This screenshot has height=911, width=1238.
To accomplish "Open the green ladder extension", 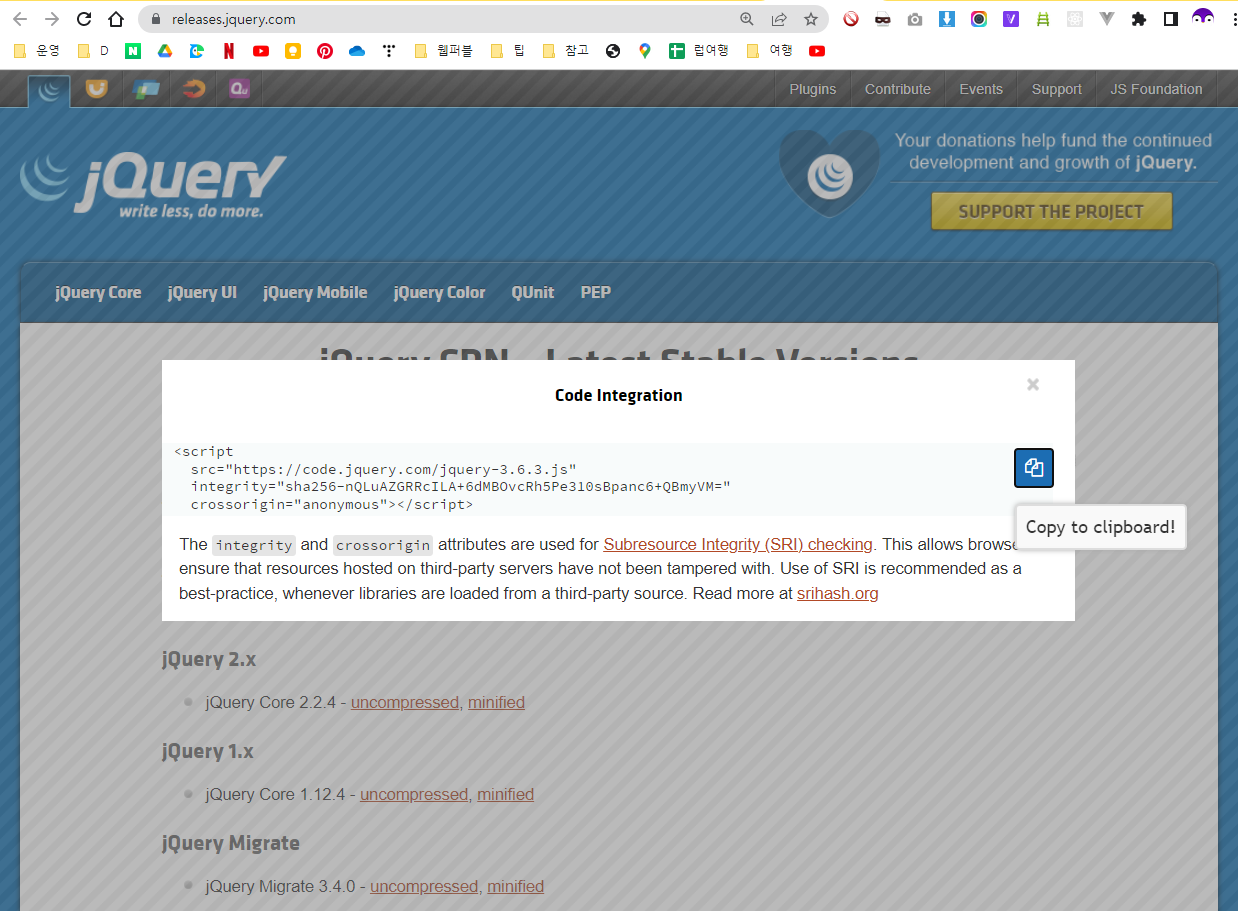I will [x=1043, y=19].
